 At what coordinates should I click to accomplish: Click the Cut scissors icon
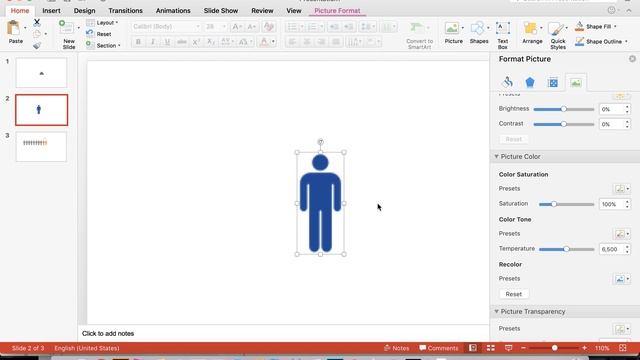[37, 22]
